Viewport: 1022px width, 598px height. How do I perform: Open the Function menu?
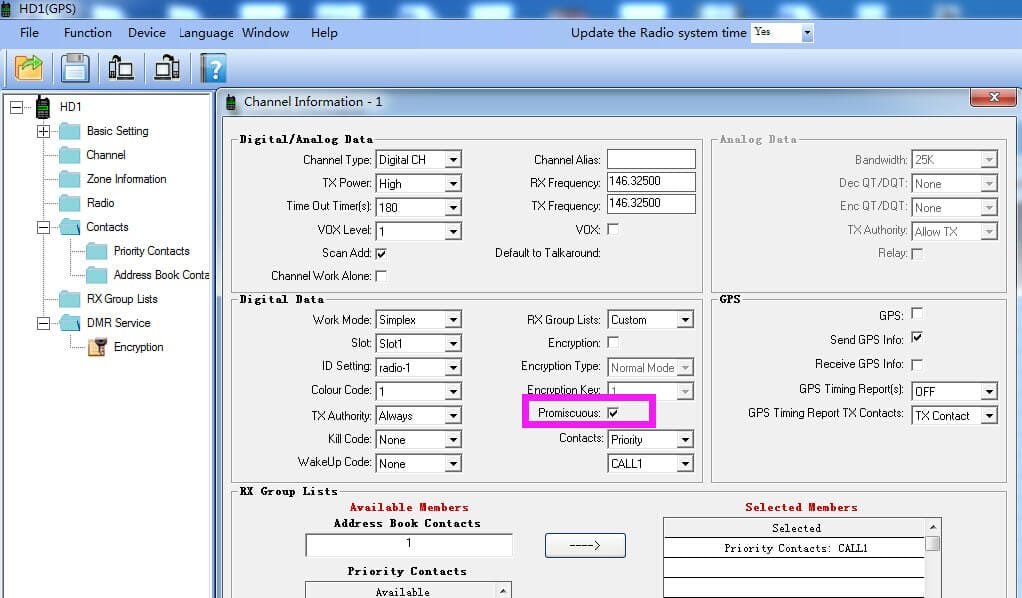coord(88,33)
